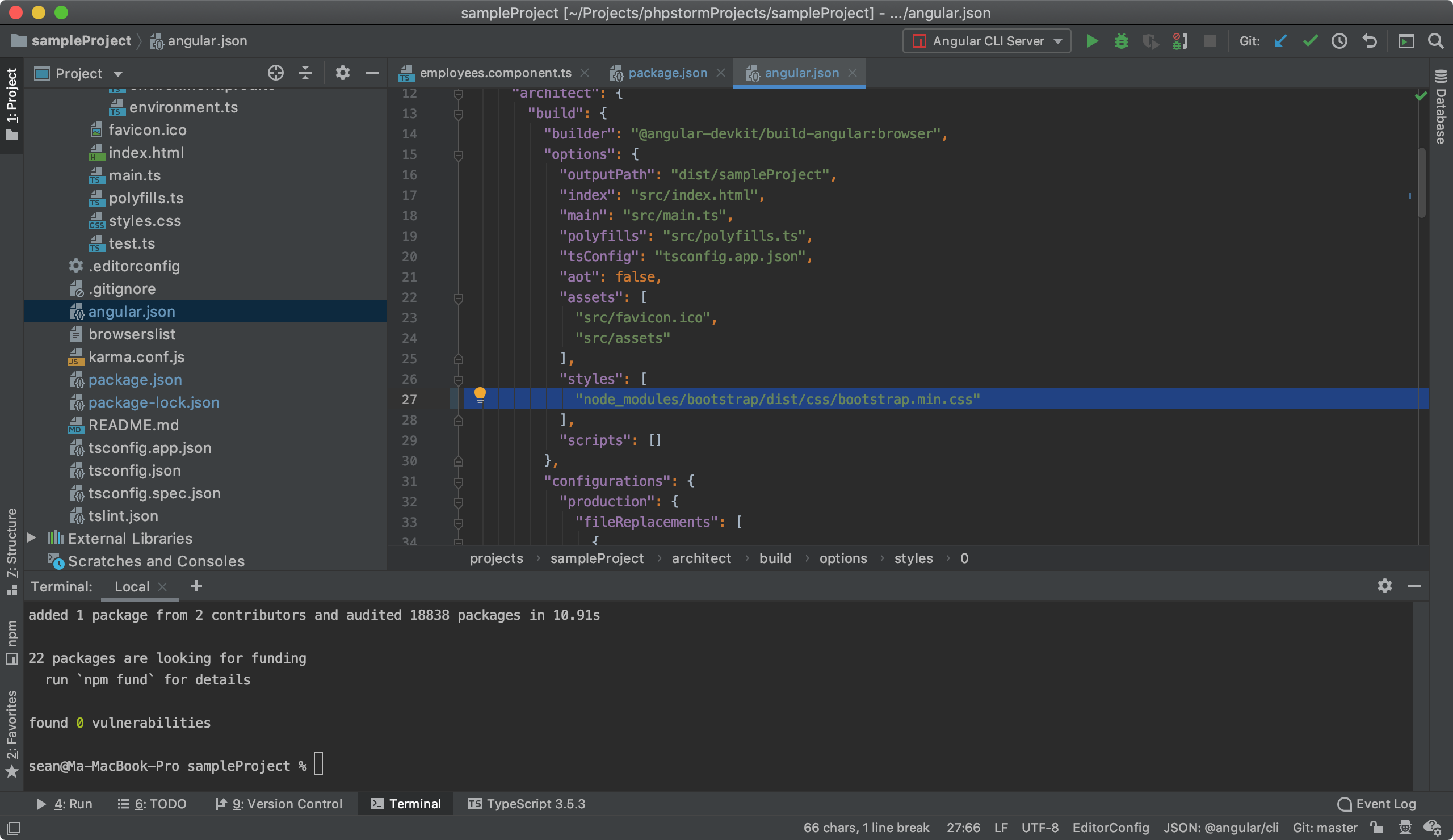Open the Event Log
This screenshot has height=840, width=1453.
coord(1377,804)
